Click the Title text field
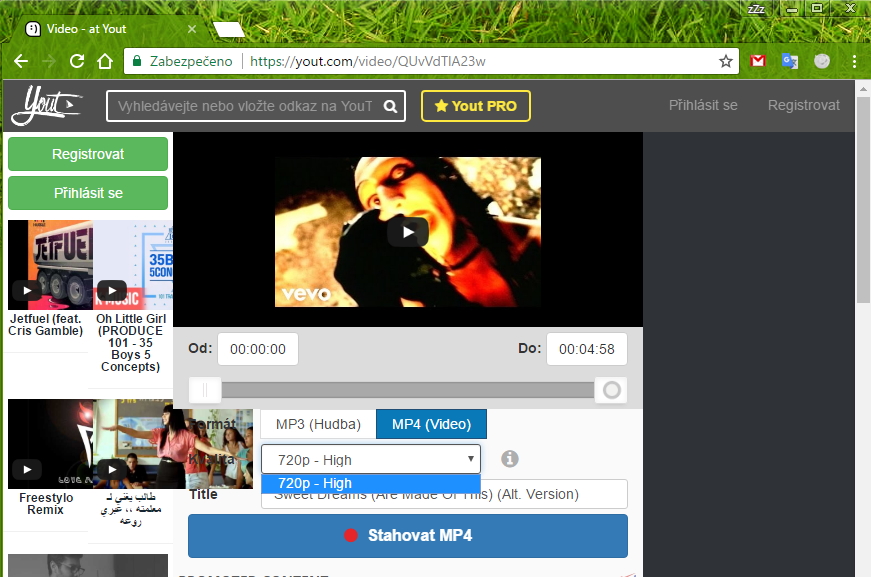This screenshot has width=871, height=577. [x=444, y=494]
